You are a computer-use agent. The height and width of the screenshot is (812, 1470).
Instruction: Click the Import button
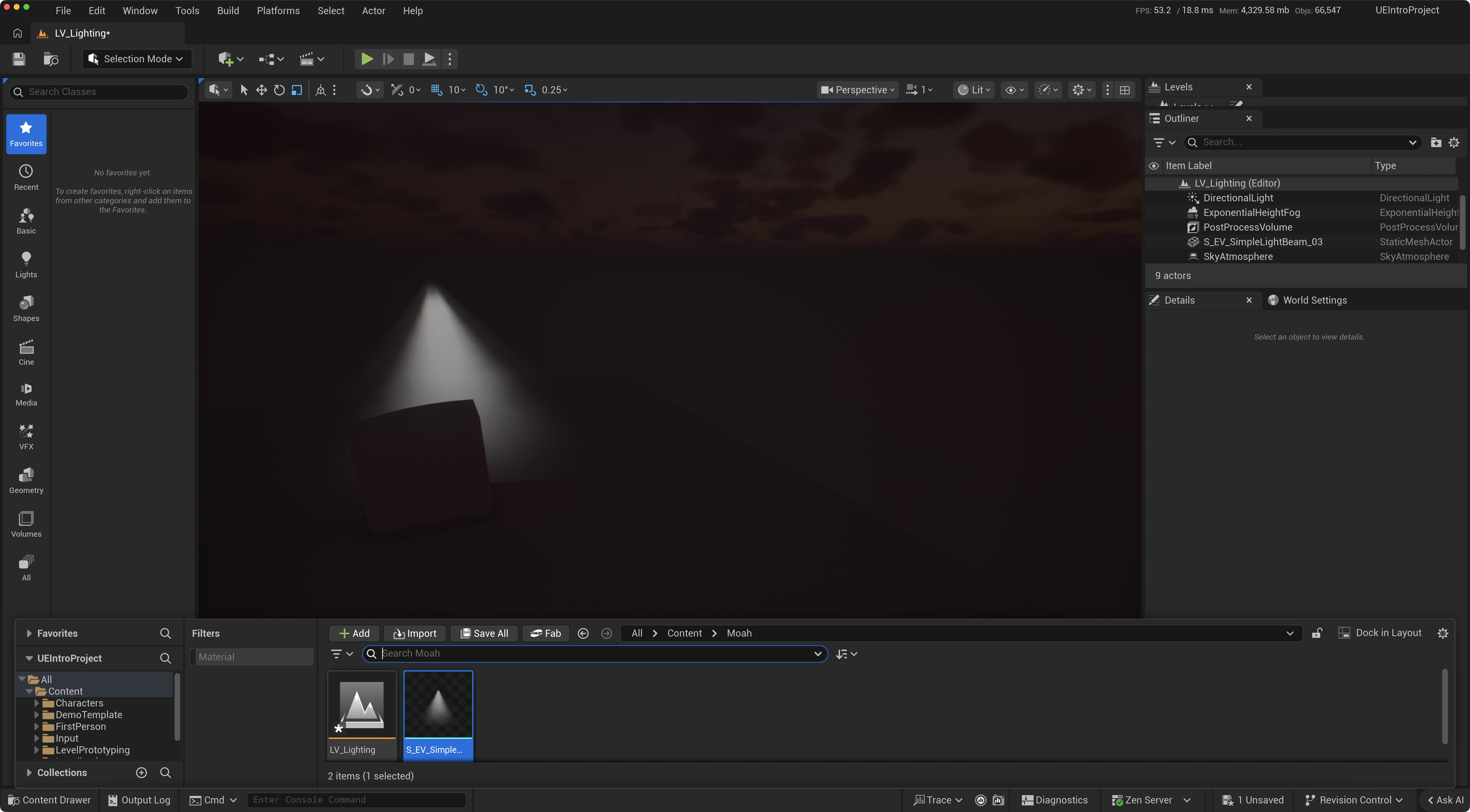tap(415, 633)
